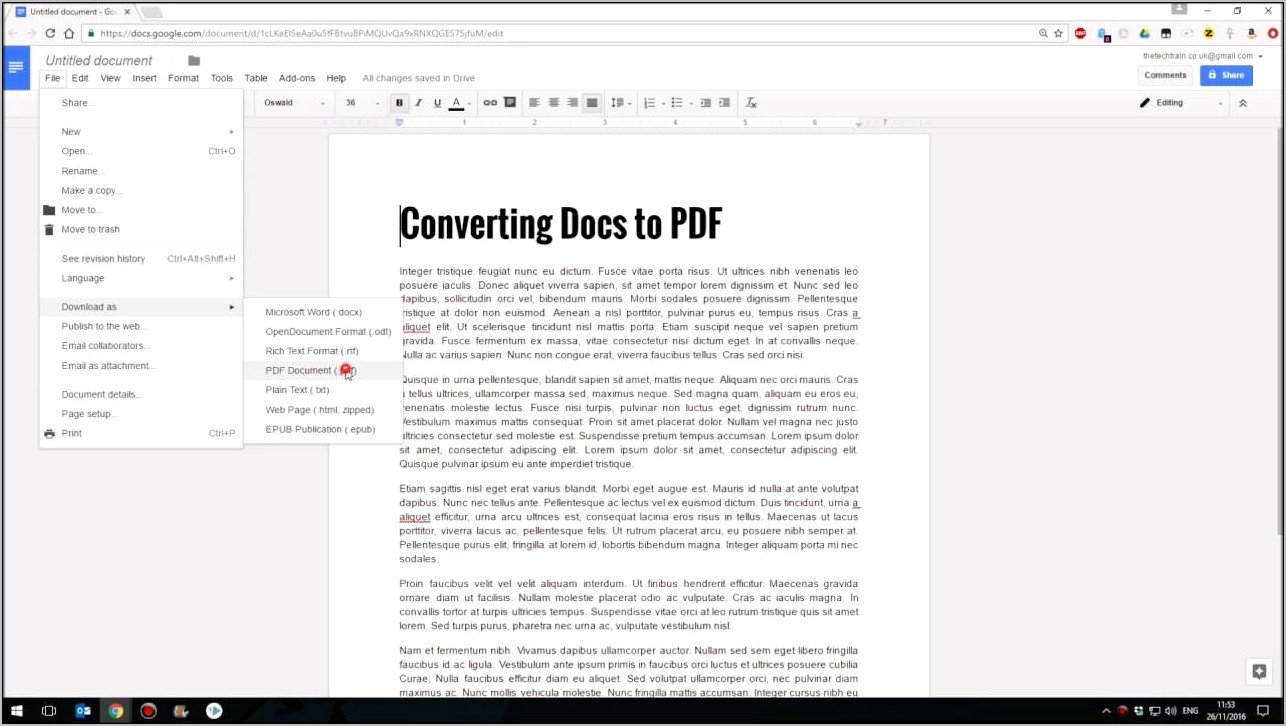Select Web Page (.html, zipped) option
Image resolution: width=1286 pixels, height=726 pixels.
point(322,410)
